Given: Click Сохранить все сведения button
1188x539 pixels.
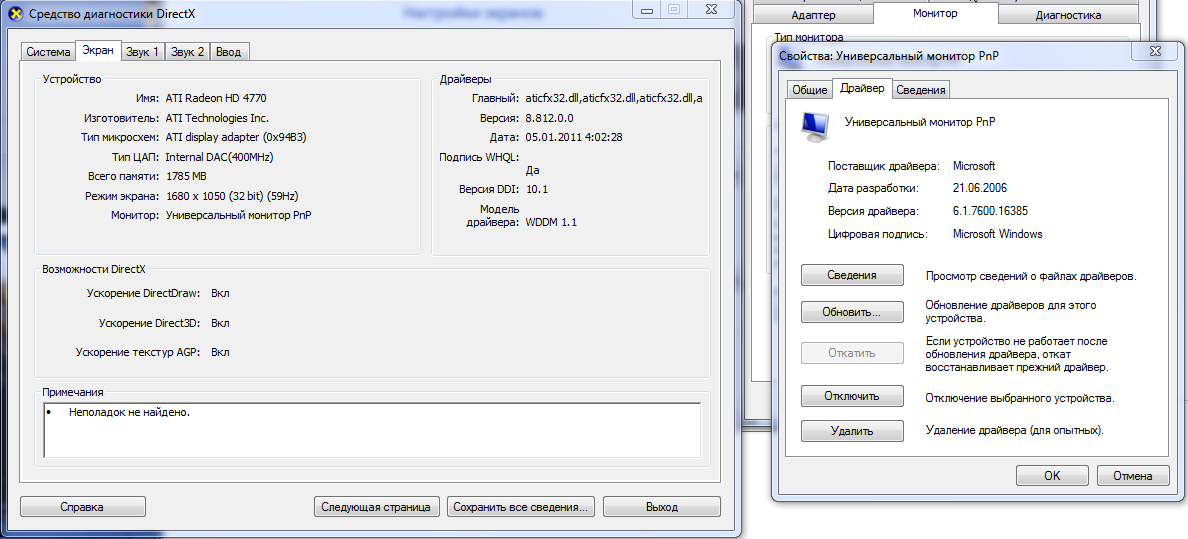Looking at the screenshot, I should tap(521, 506).
